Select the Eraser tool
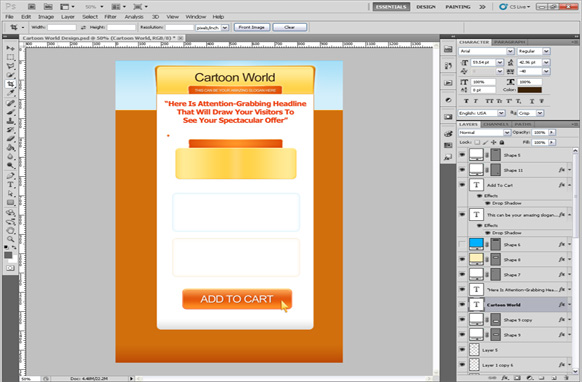Viewport: 582px width, 382px height. (x=10, y=139)
